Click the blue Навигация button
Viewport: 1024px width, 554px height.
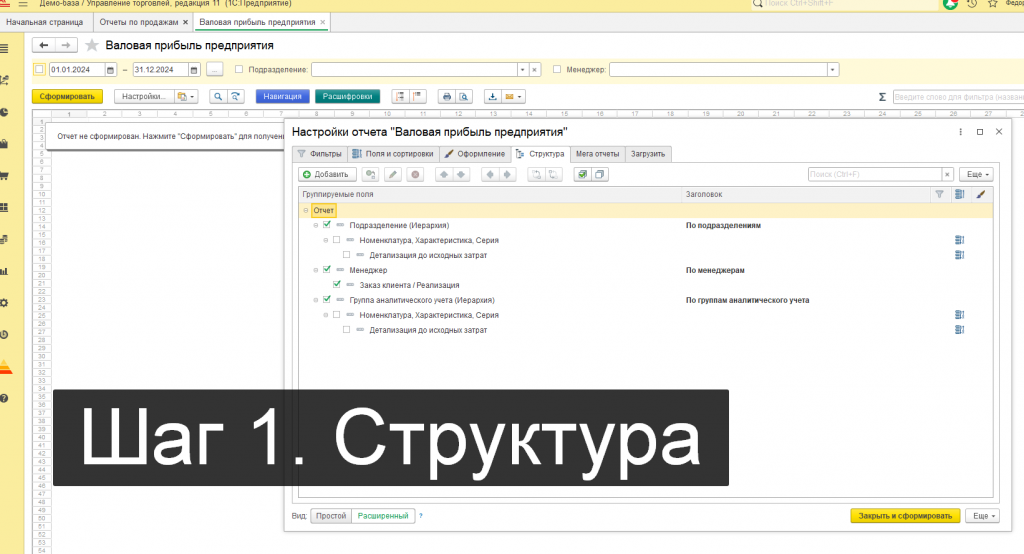pyautogui.click(x=282, y=97)
